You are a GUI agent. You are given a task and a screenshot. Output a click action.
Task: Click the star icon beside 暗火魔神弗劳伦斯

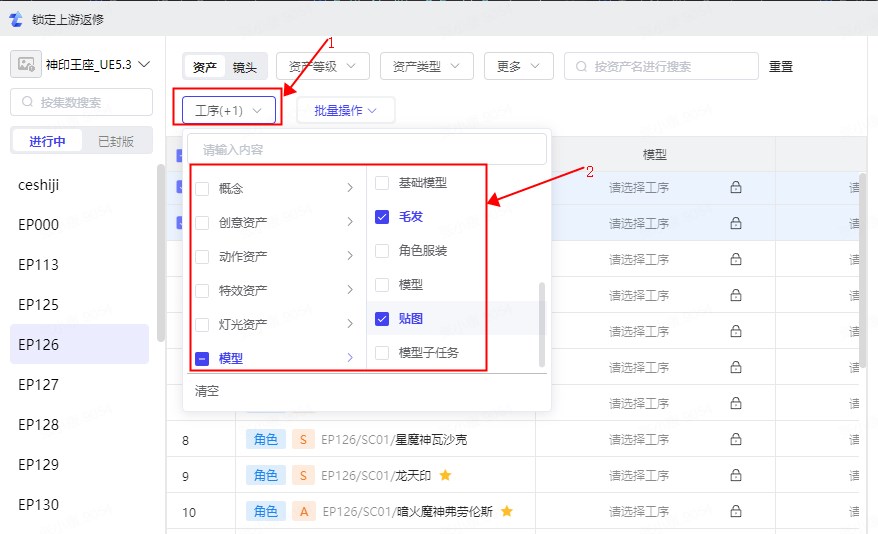click(x=507, y=511)
